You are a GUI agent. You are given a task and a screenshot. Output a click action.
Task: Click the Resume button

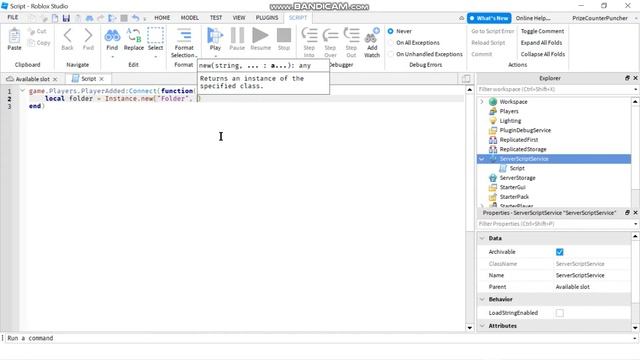260,36
